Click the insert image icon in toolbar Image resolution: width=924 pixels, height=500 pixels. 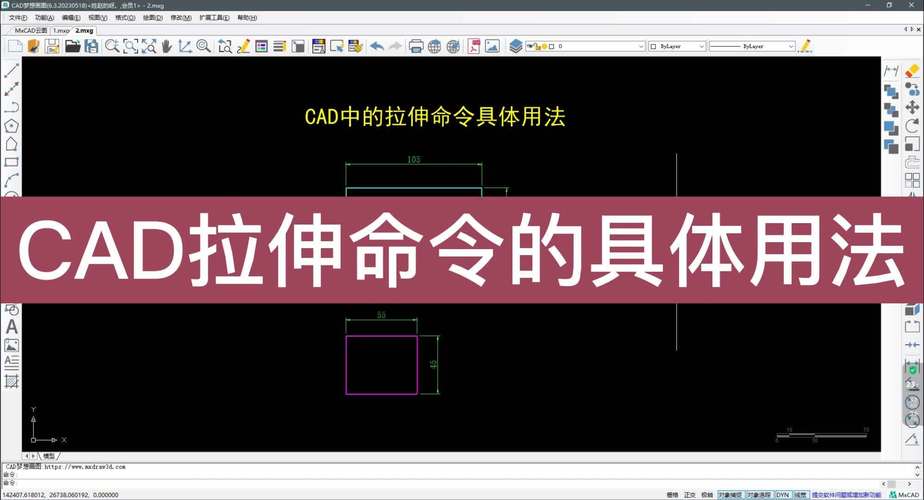pyautogui.click(x=492, y=46)
